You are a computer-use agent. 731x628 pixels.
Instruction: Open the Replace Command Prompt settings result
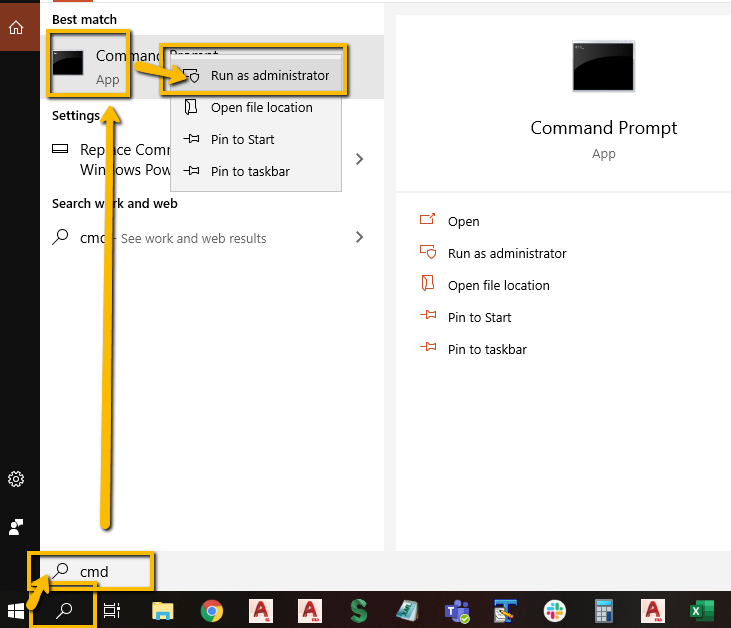[x=112, y=159]
